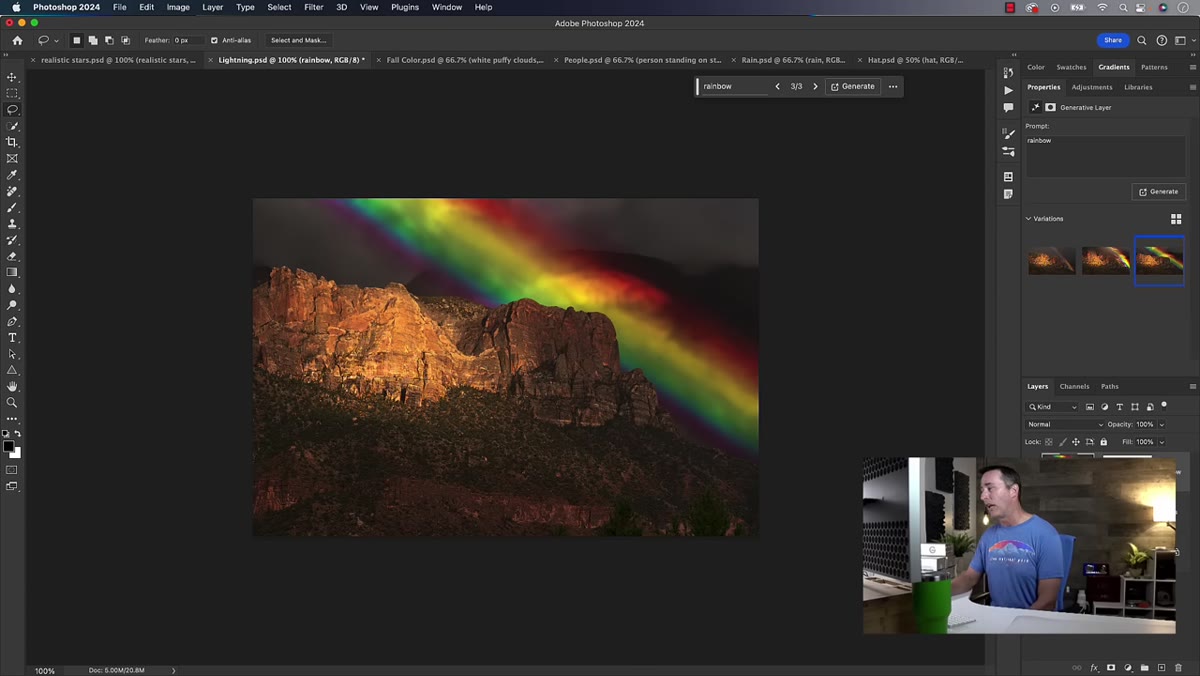The image size is (1200, 676).
Task: Click Generate in the contextual task bar
Action: pyautogui.click(x=852, y=86)
